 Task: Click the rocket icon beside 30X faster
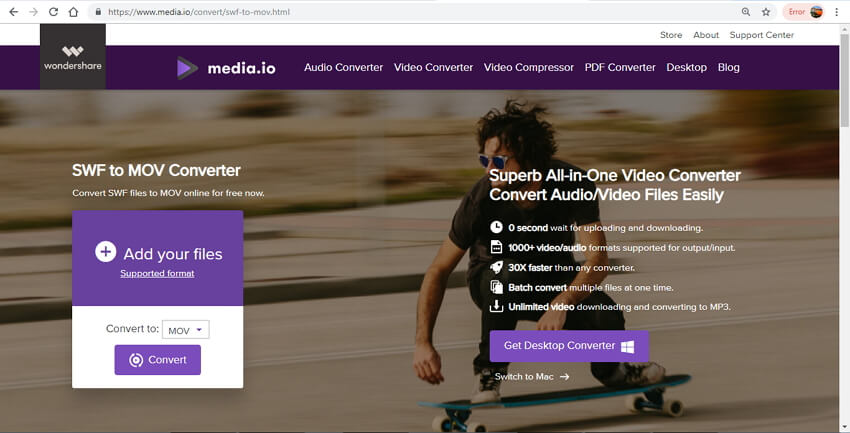[x=497, y=267]
